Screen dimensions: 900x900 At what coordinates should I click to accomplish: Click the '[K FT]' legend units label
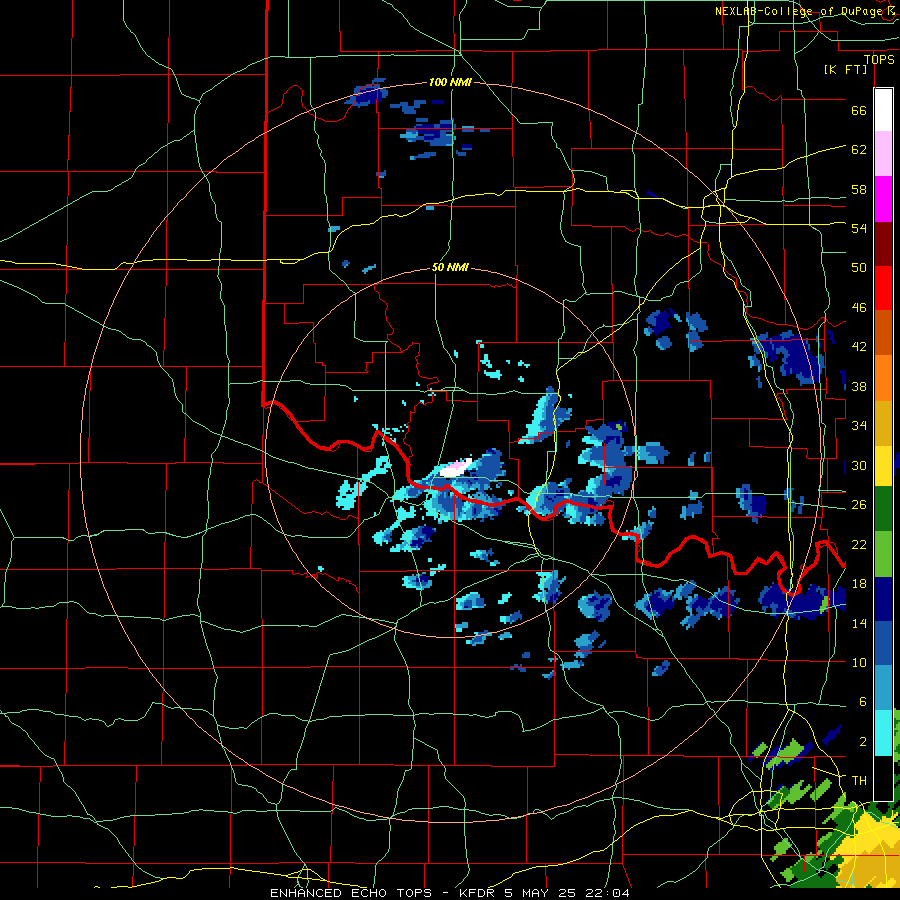pyautogui.click(x=845, y=70)
